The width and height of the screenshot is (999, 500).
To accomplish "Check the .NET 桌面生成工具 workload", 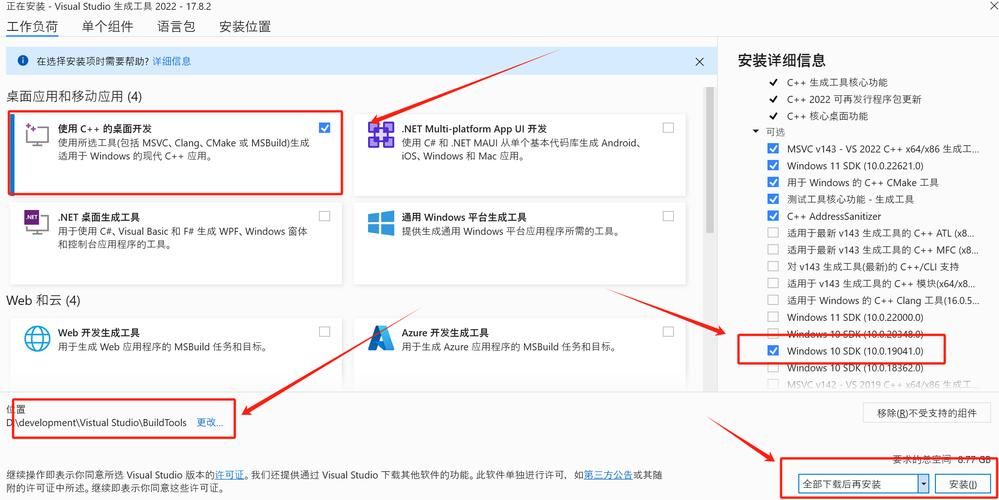I will click(x=325, y=217).
